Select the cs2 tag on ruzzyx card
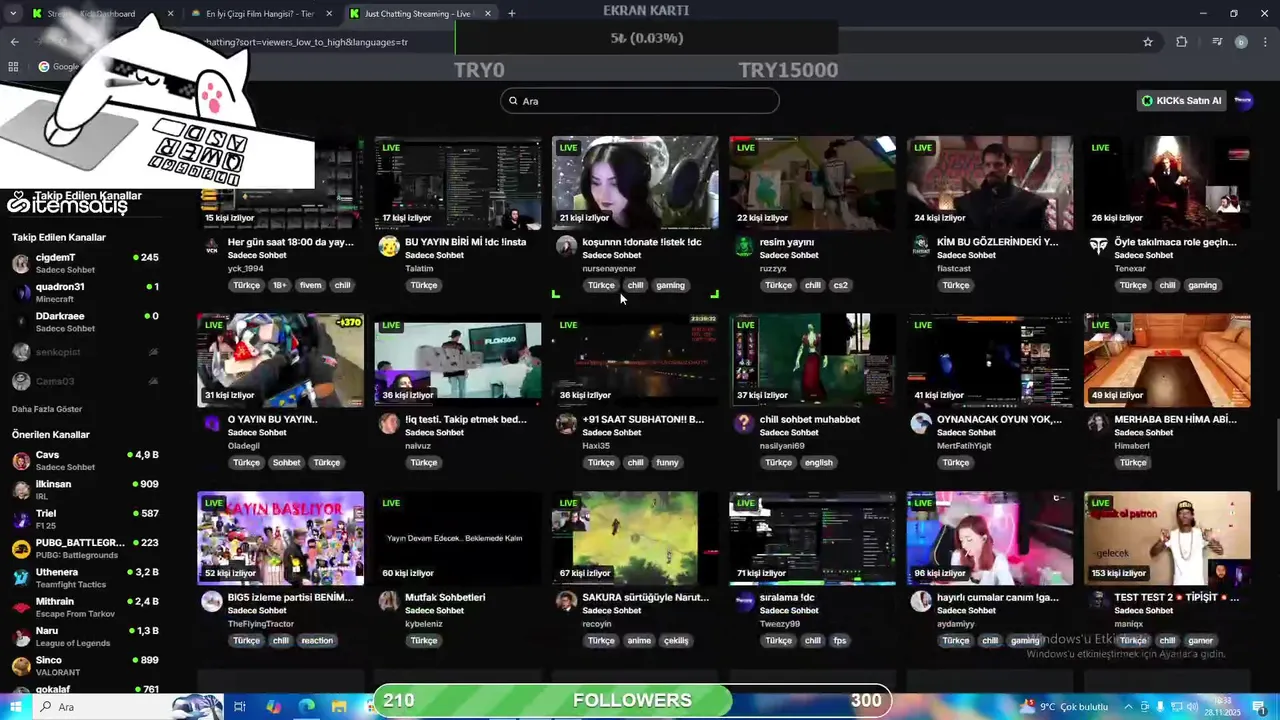The width and height of the screenshot is (1280, 720). 840,285
